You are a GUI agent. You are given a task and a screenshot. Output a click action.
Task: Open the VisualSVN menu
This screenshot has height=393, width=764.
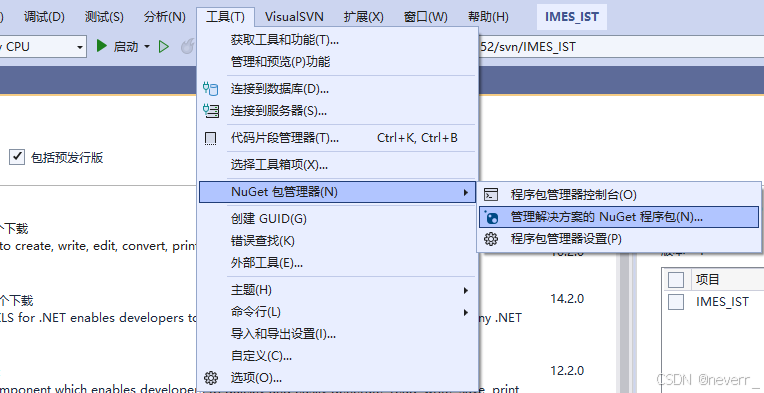tap(294, 17)
